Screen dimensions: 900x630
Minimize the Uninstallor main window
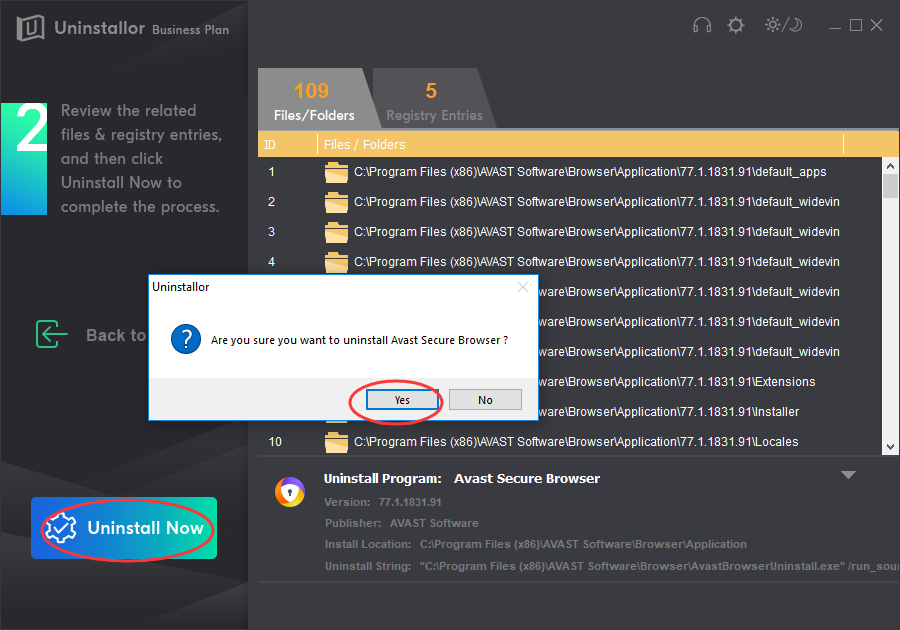click(x=835, y=26)
